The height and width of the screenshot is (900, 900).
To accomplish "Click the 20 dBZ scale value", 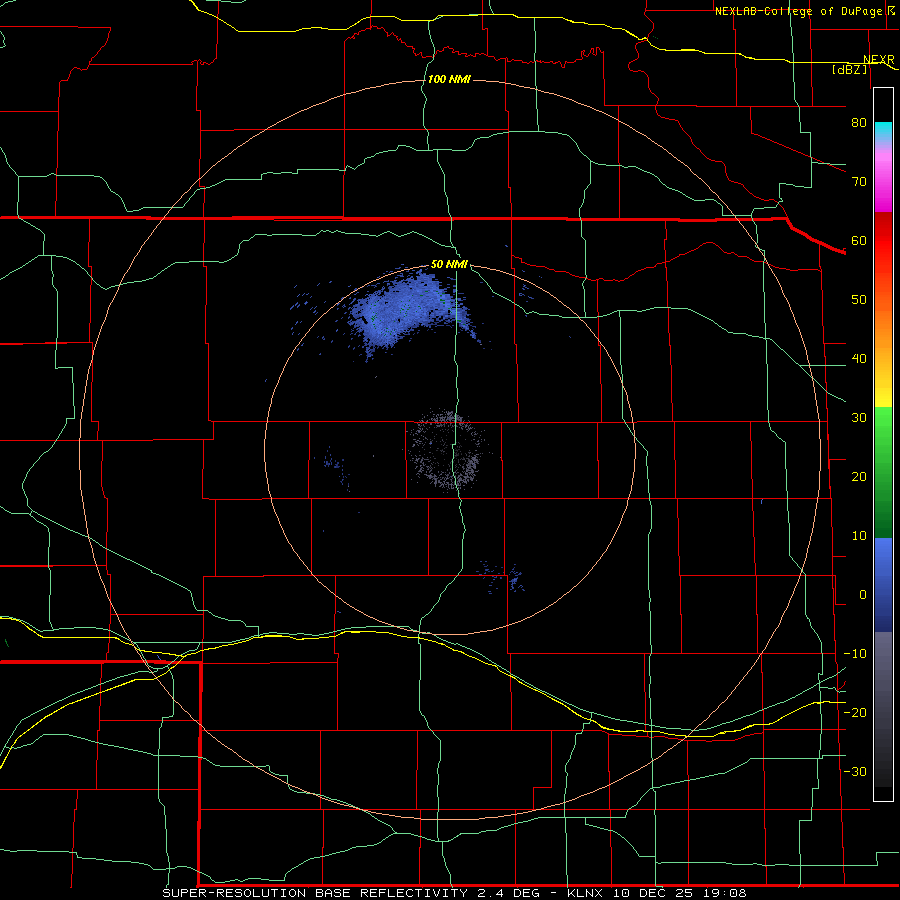I will pos(859,477).
